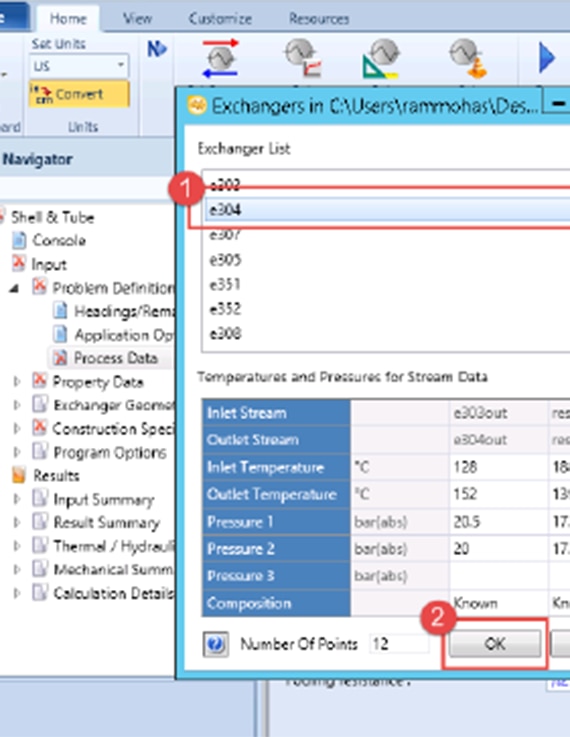Pick exchanger e351 from Exchanger List
This screenshot has height=737, width=570.
[x=225, y=284]
